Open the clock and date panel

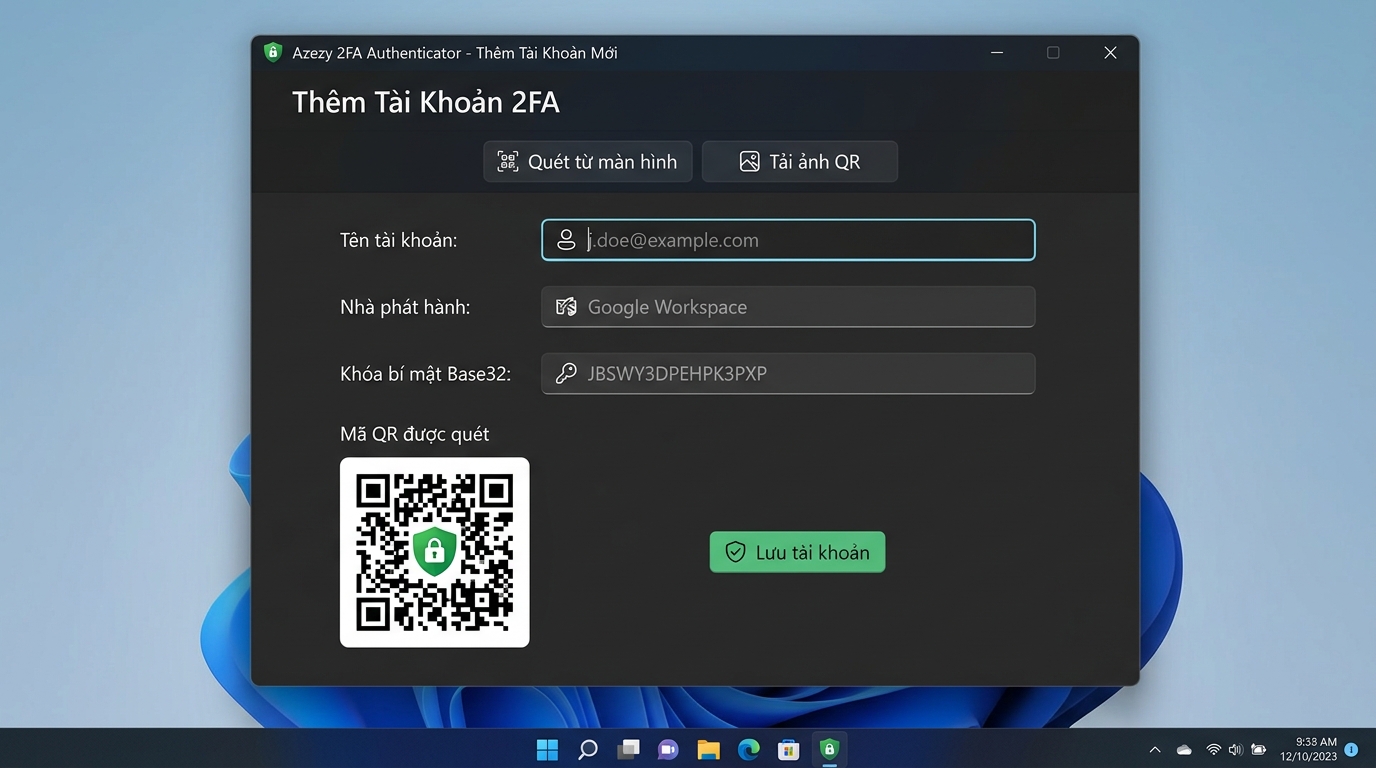point(1316,749)
